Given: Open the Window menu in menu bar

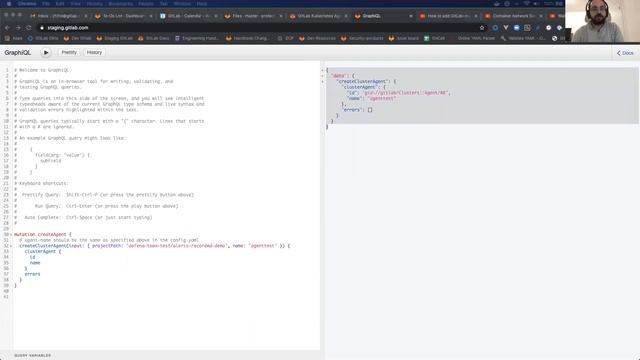Looking at the screenshot, I should point(182,4).
